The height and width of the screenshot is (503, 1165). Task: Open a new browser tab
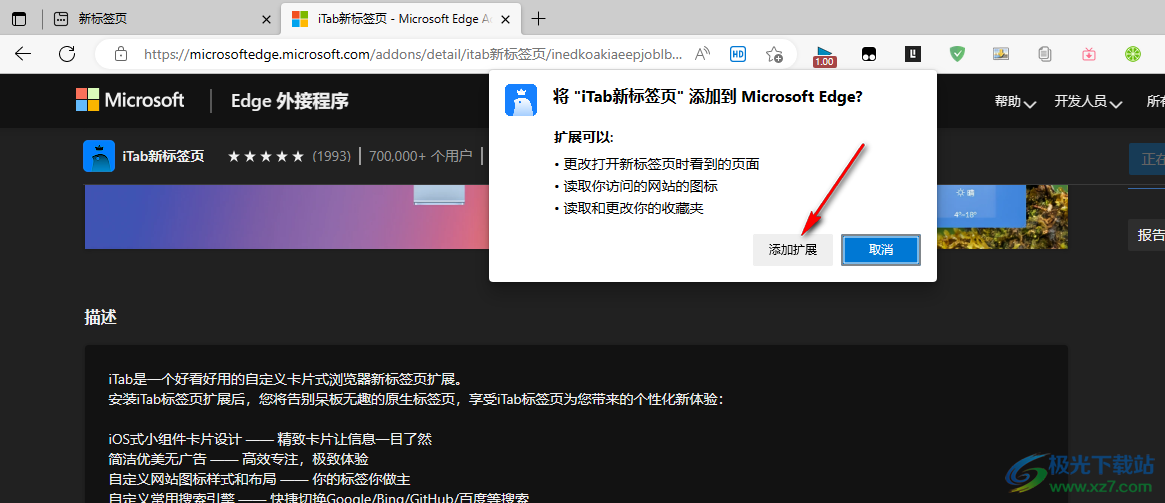(539, 19)
